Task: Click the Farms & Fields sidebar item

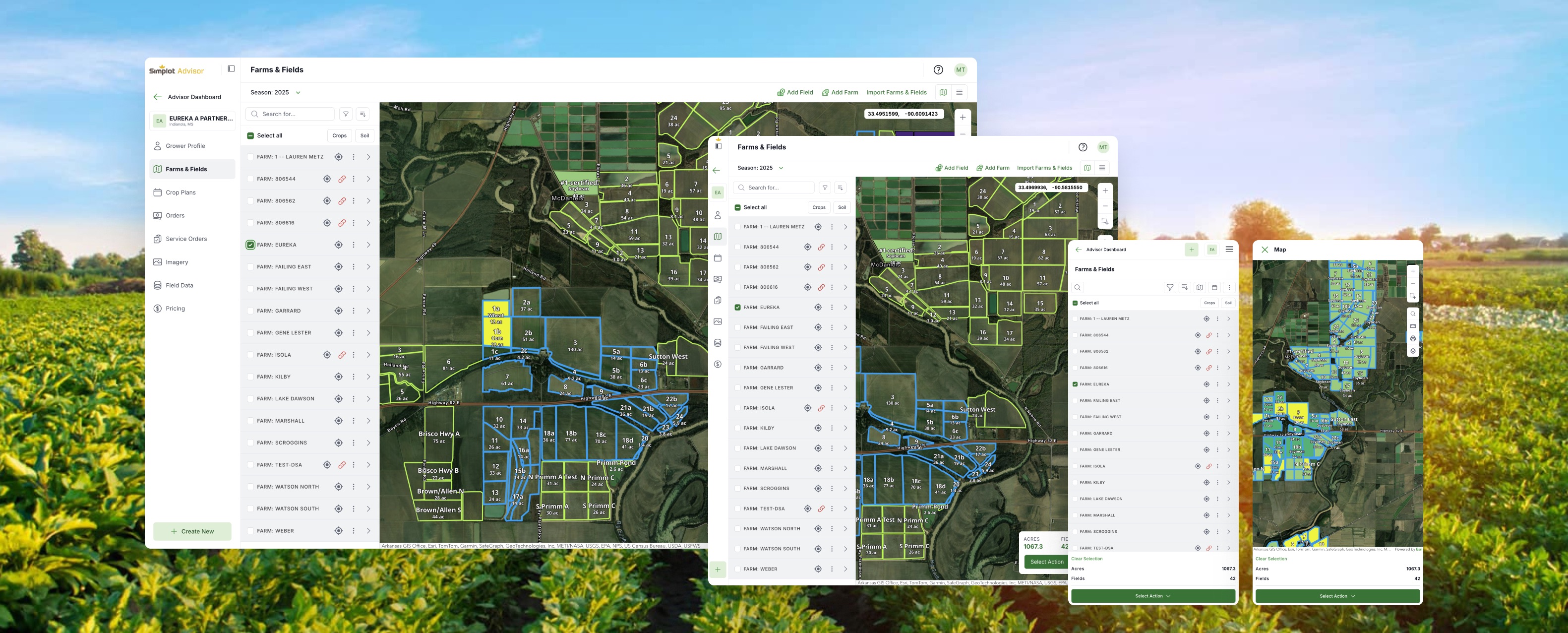Action: [x=186, y=169]
